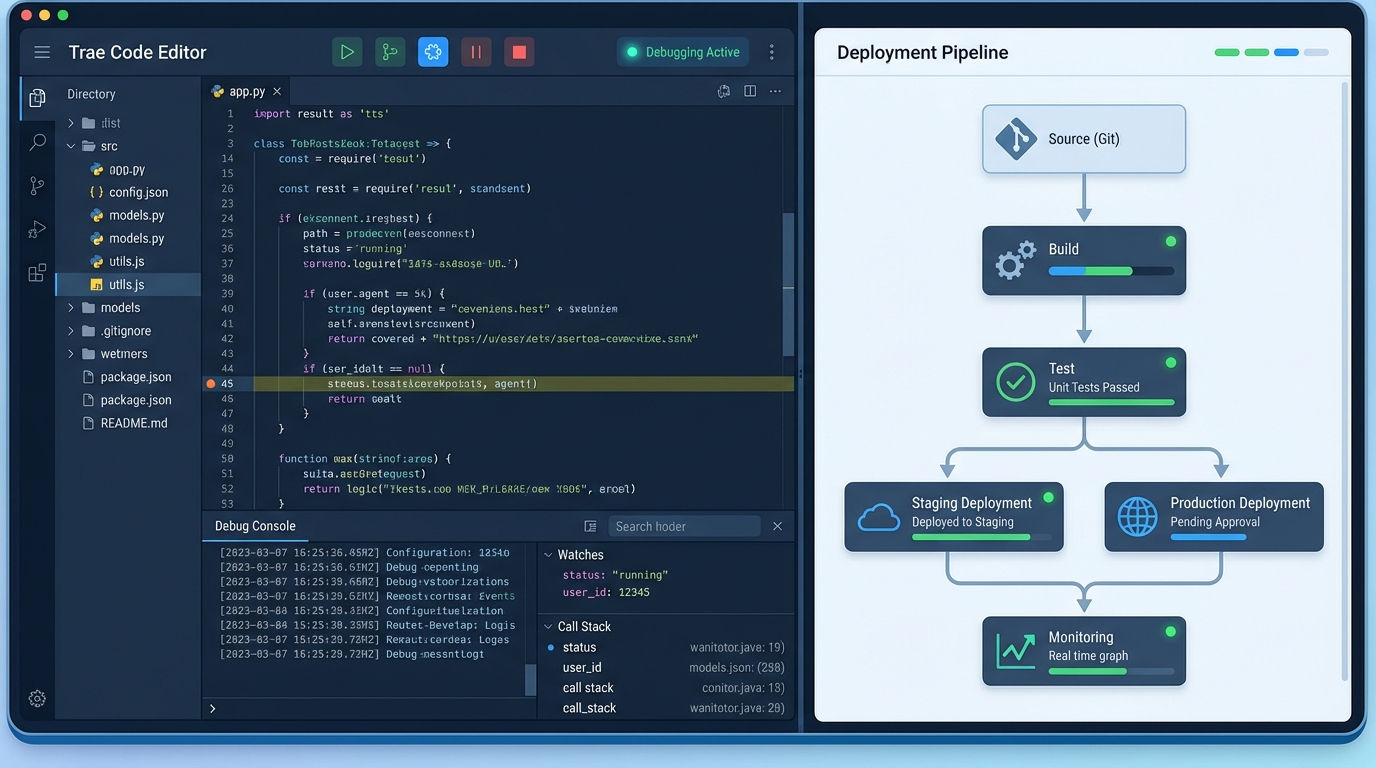This screenshot has width=1376, height=768.
Task: Select the step-over branch icon in toolbar
Action: tap(390, 51)
